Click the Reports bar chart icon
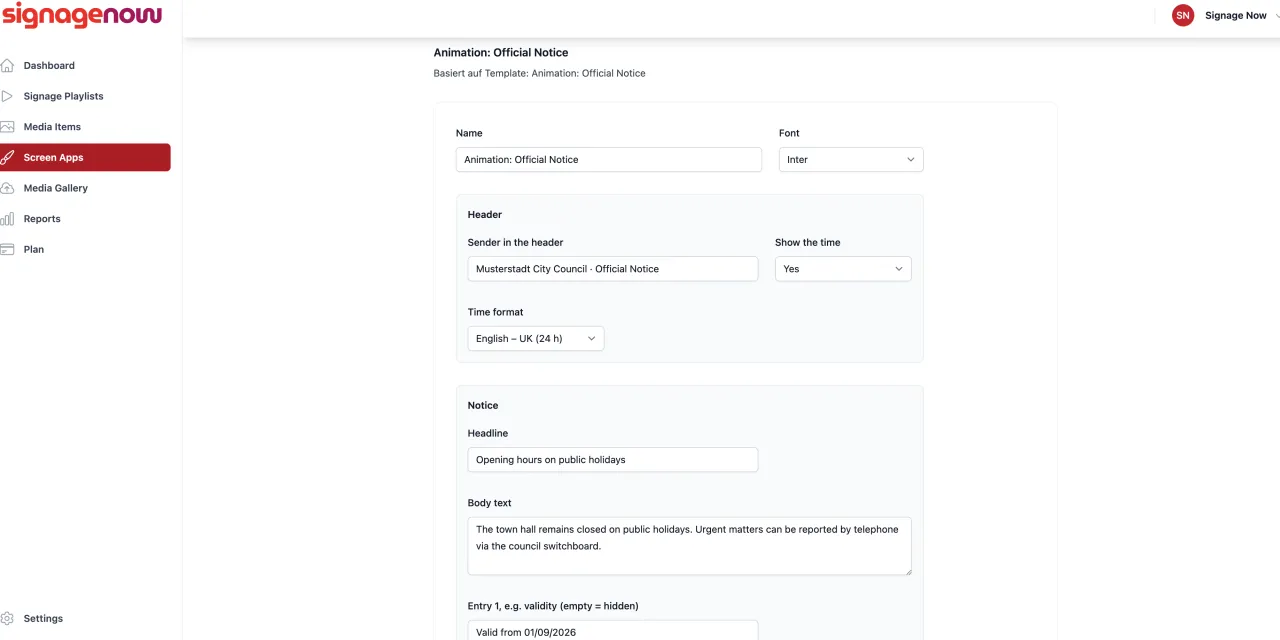 pyautogui.click(x=7, y=219)
